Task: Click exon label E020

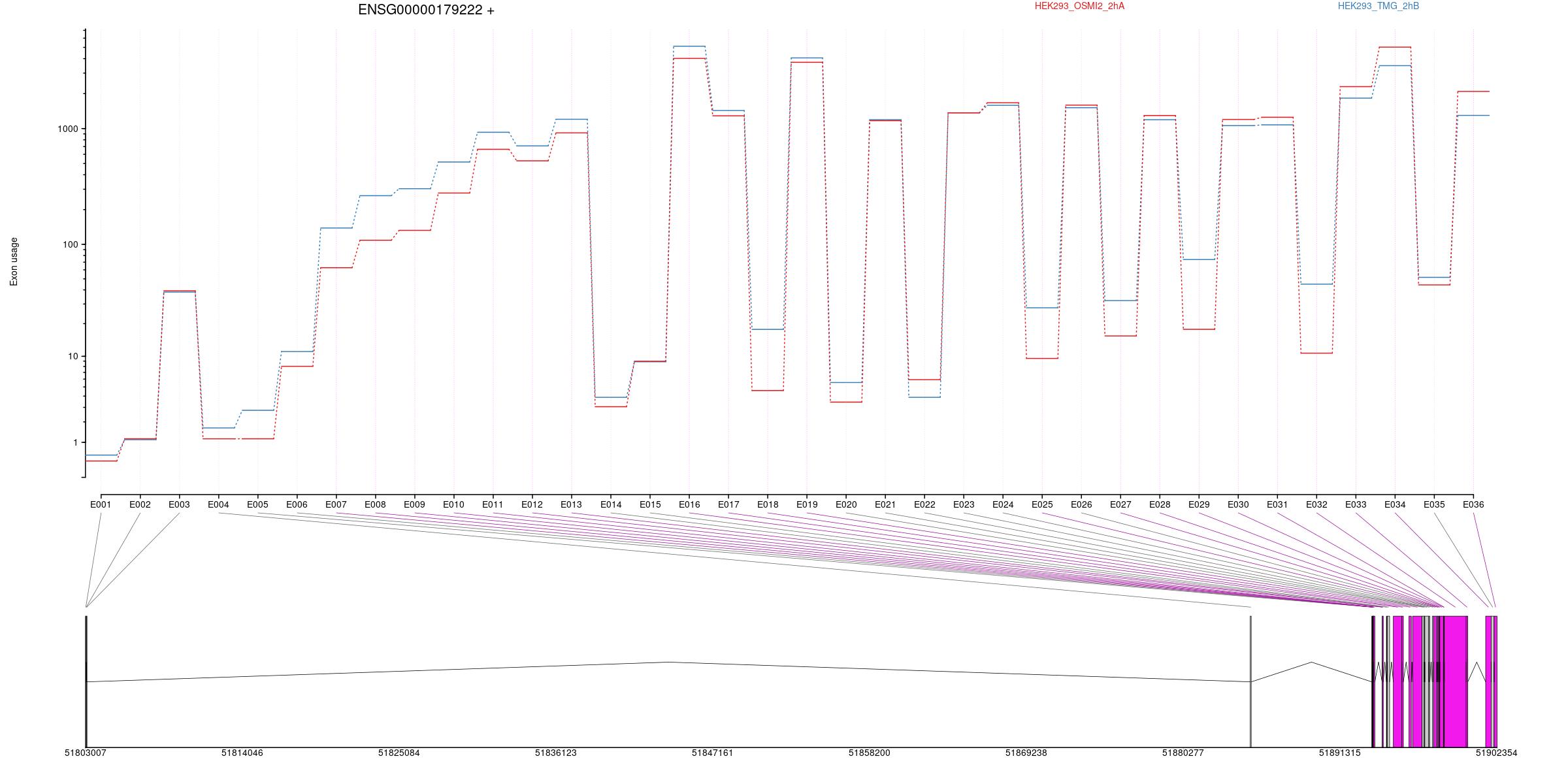Action: pos(846,504)
